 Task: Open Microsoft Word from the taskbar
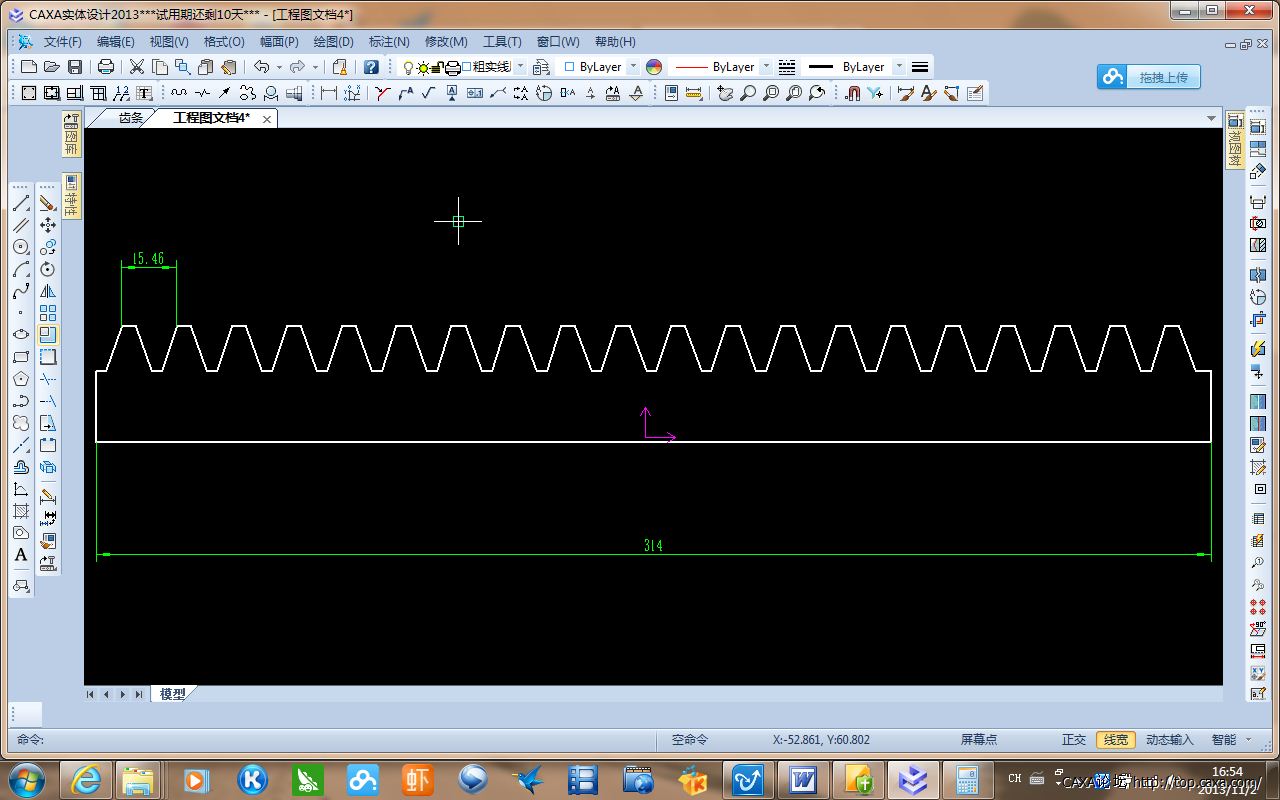click(x=803, y=779)
